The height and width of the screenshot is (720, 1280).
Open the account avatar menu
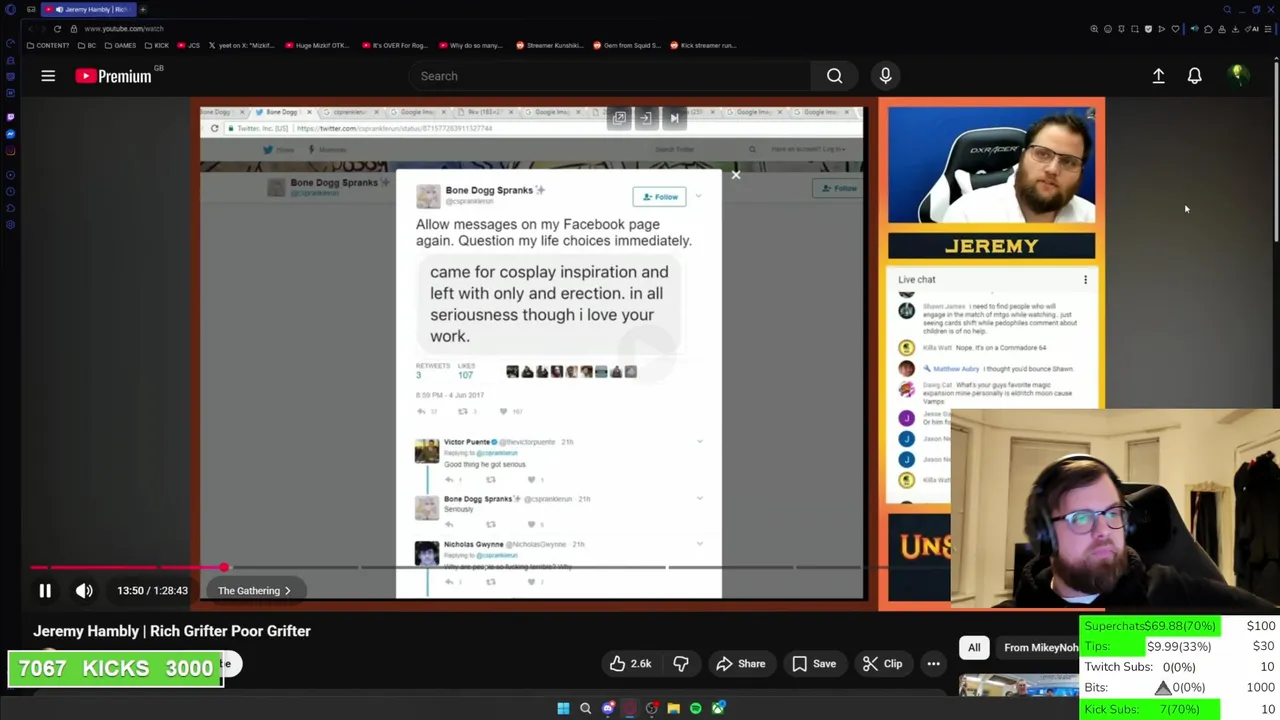[1238, 75]
